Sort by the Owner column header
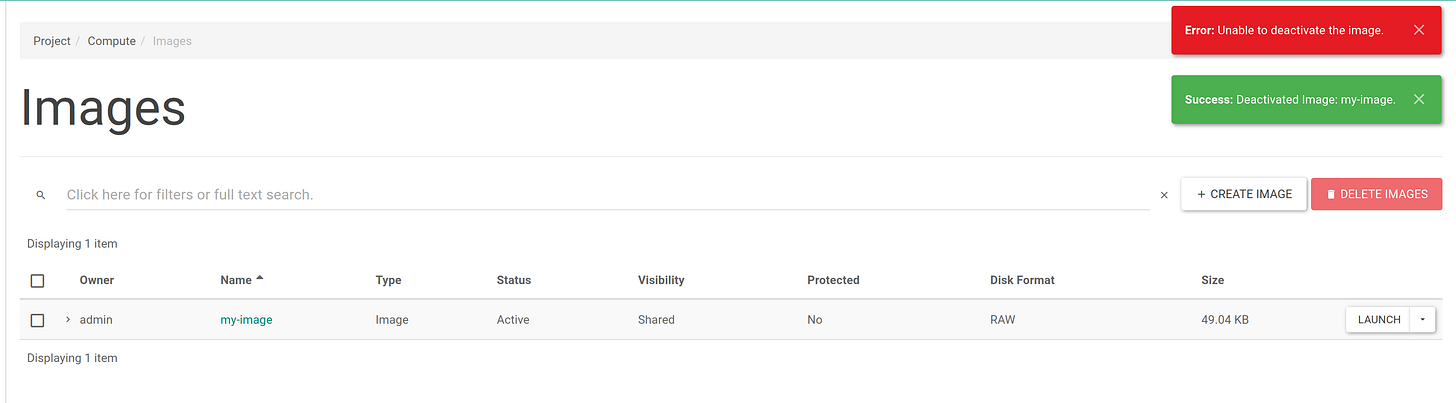The width and height of the screenshot is (1456, 403). click(97, 280)
